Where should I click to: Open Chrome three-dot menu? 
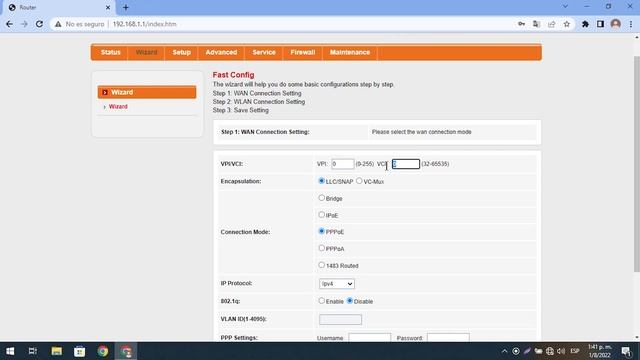click(x=631, y=24)
